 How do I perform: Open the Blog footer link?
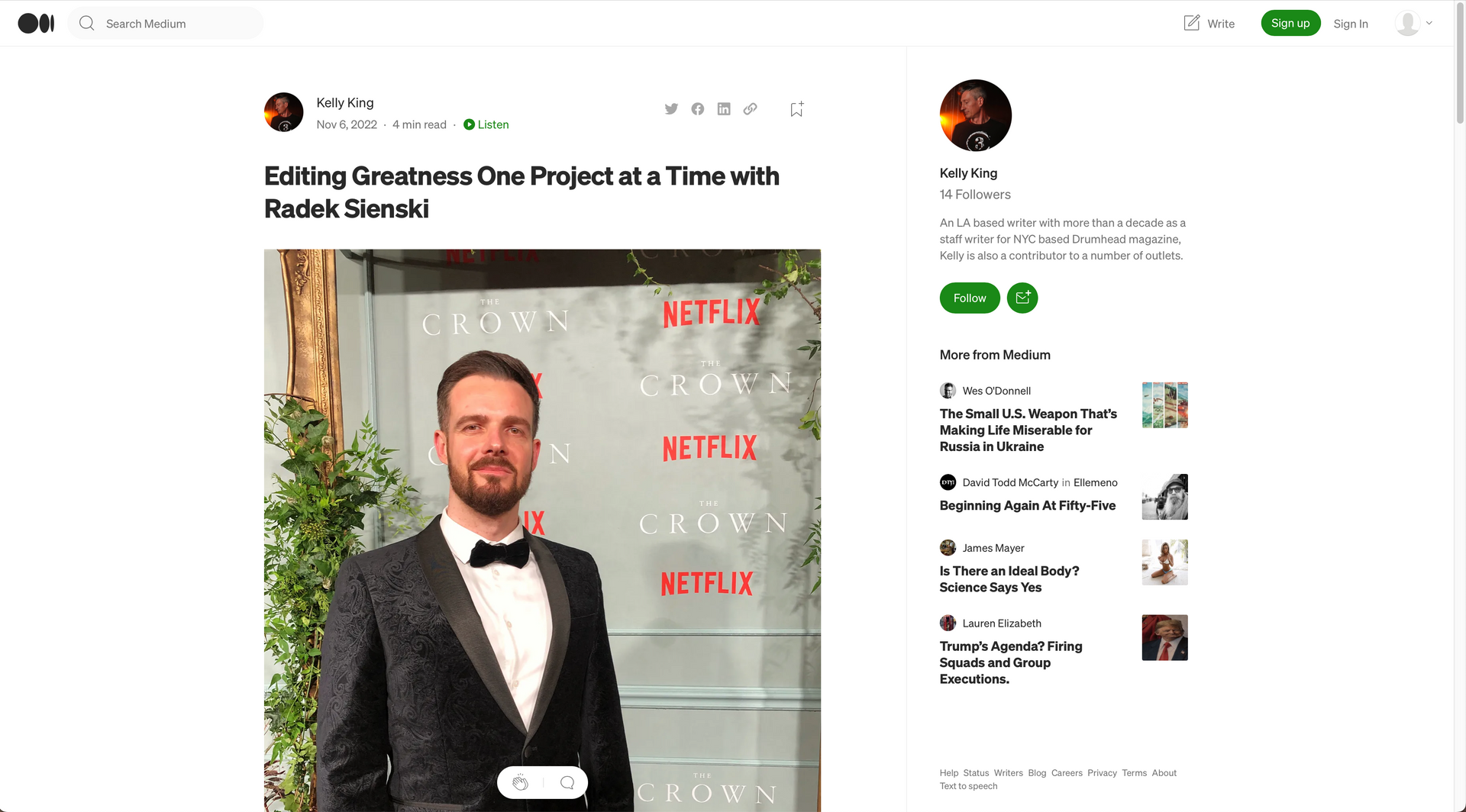(1037, 773)
